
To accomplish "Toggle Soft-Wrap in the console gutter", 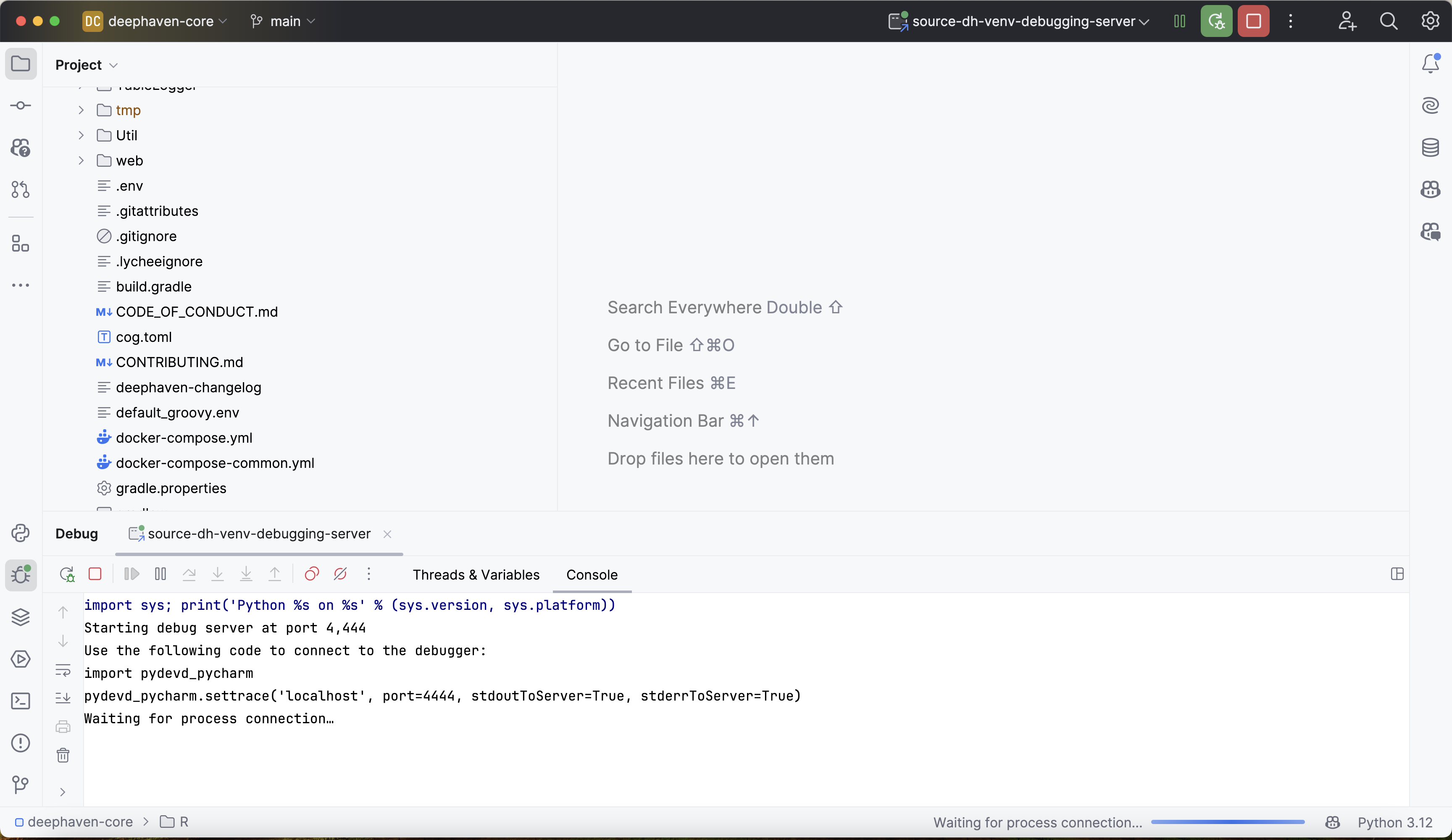I will 63,670.
